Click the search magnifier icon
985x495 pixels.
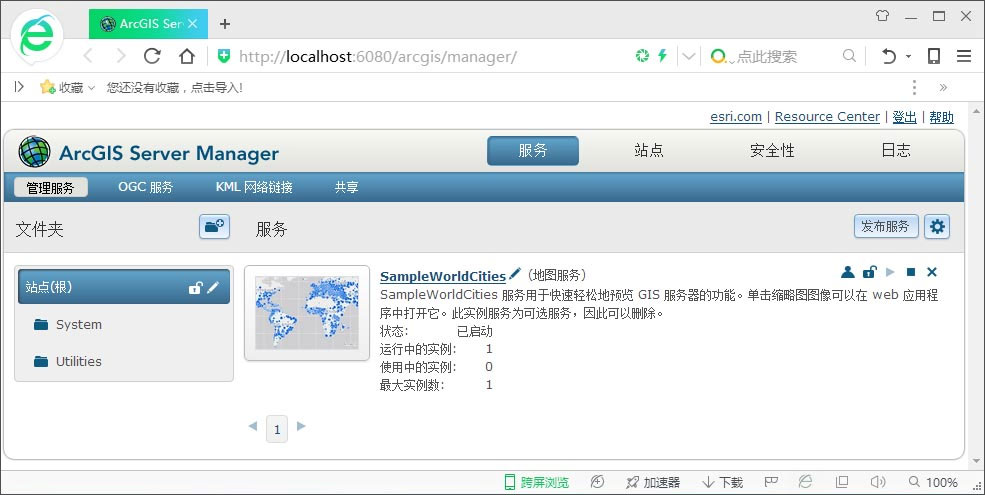[x=849, y=56]
